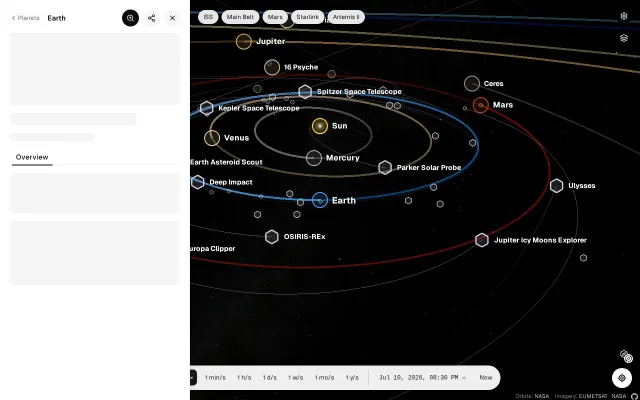This screenshot has height=400, width=640.
Task: Expand the date time picker chevron
Action: [464, 378]
